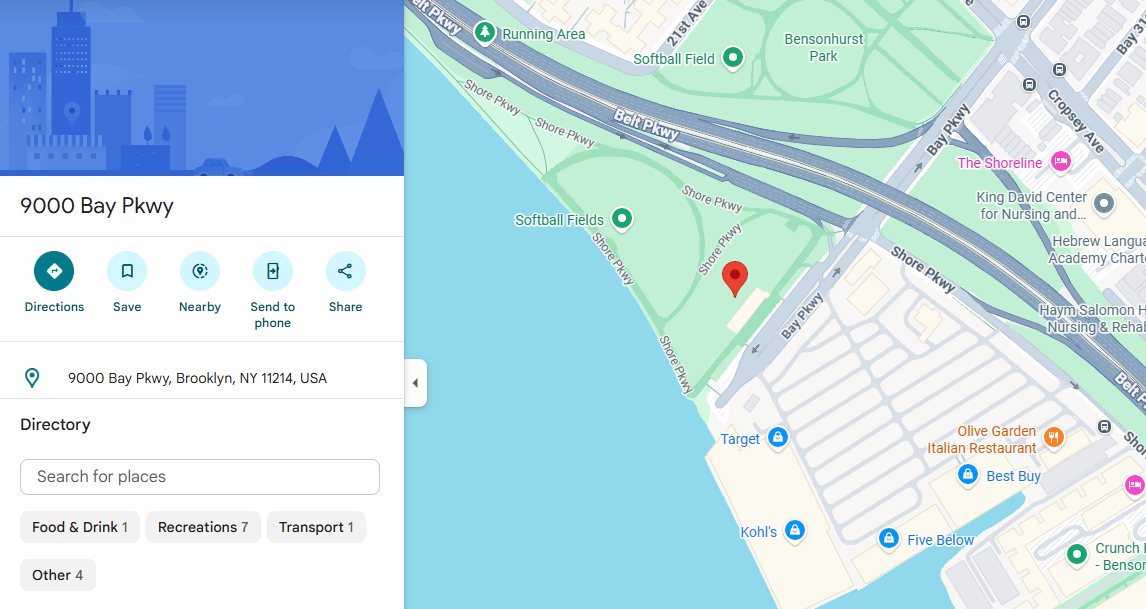The width and height of the screenshot is (1146, 609).
Task: Collapse the side panel arrow
Action: 415,382
